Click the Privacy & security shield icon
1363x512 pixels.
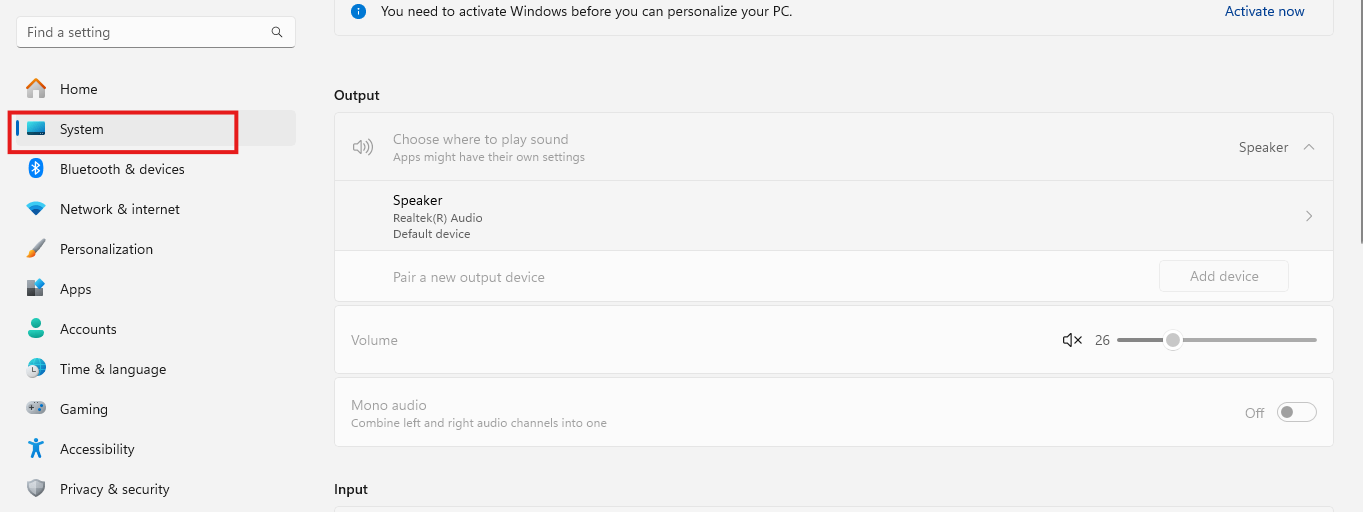click(x=36, y=489)
